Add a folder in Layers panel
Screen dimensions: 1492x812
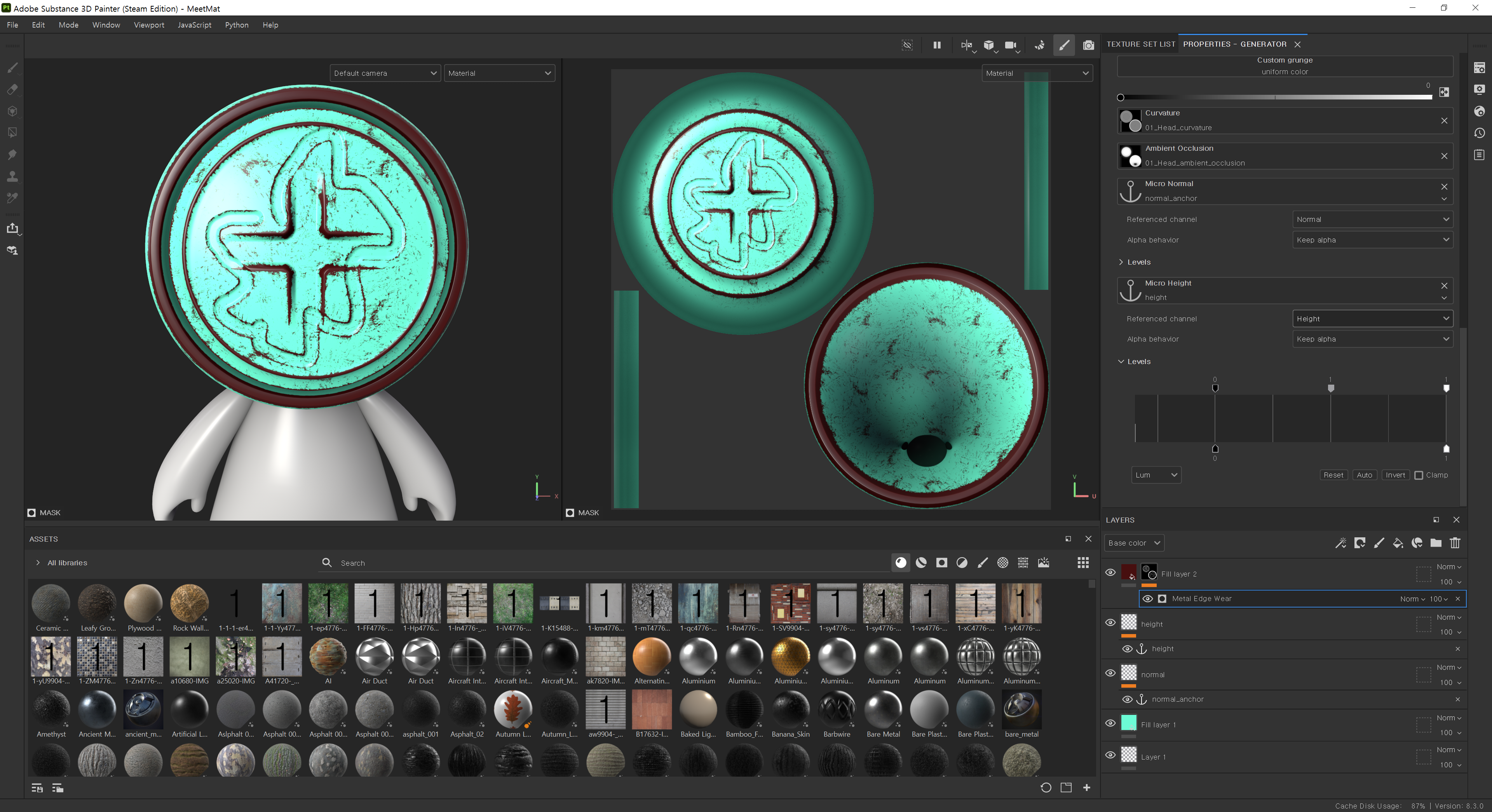coord(1436,543)
